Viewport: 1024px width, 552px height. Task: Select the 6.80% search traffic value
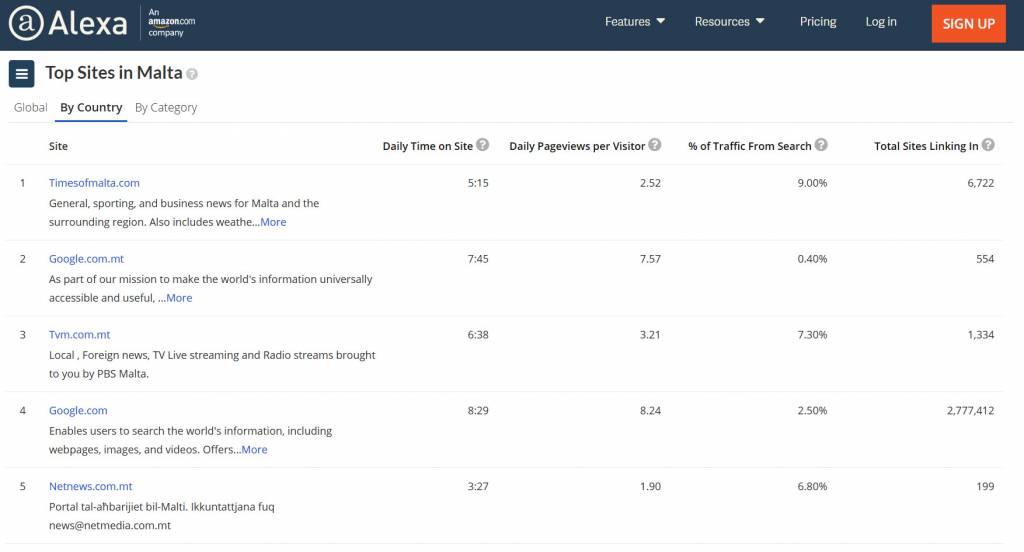click(x=812, y=486)
